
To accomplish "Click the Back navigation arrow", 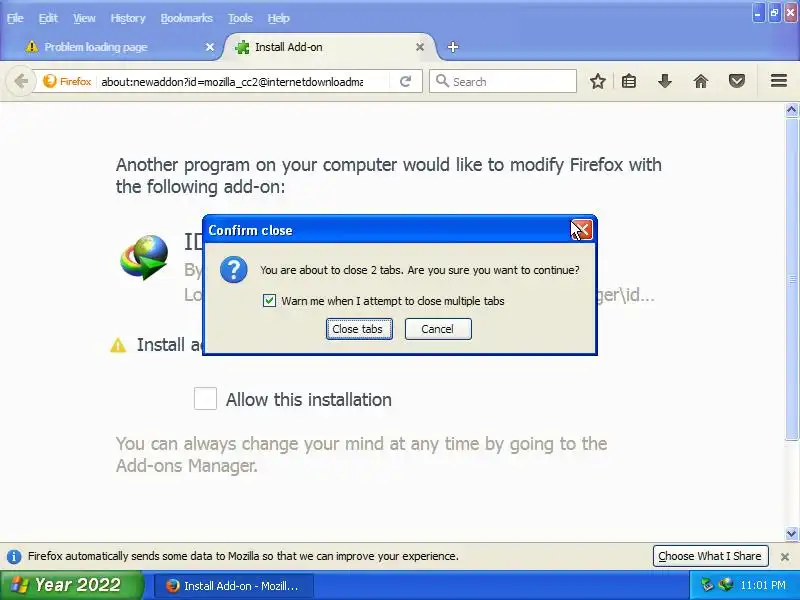I will click(x=21, y=81).
